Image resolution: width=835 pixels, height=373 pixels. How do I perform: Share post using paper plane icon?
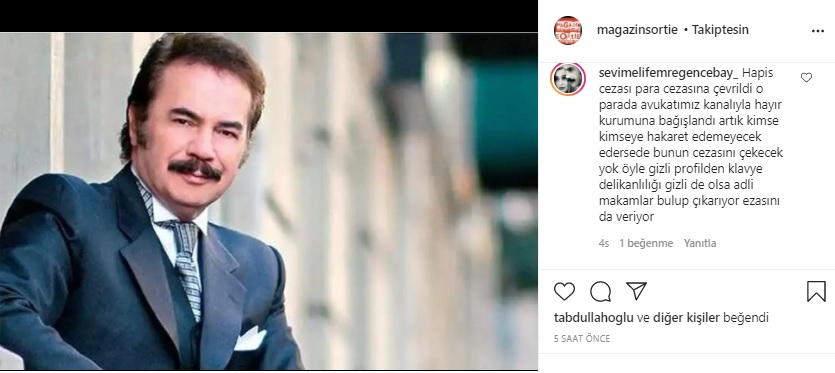(x=636, y=291)
